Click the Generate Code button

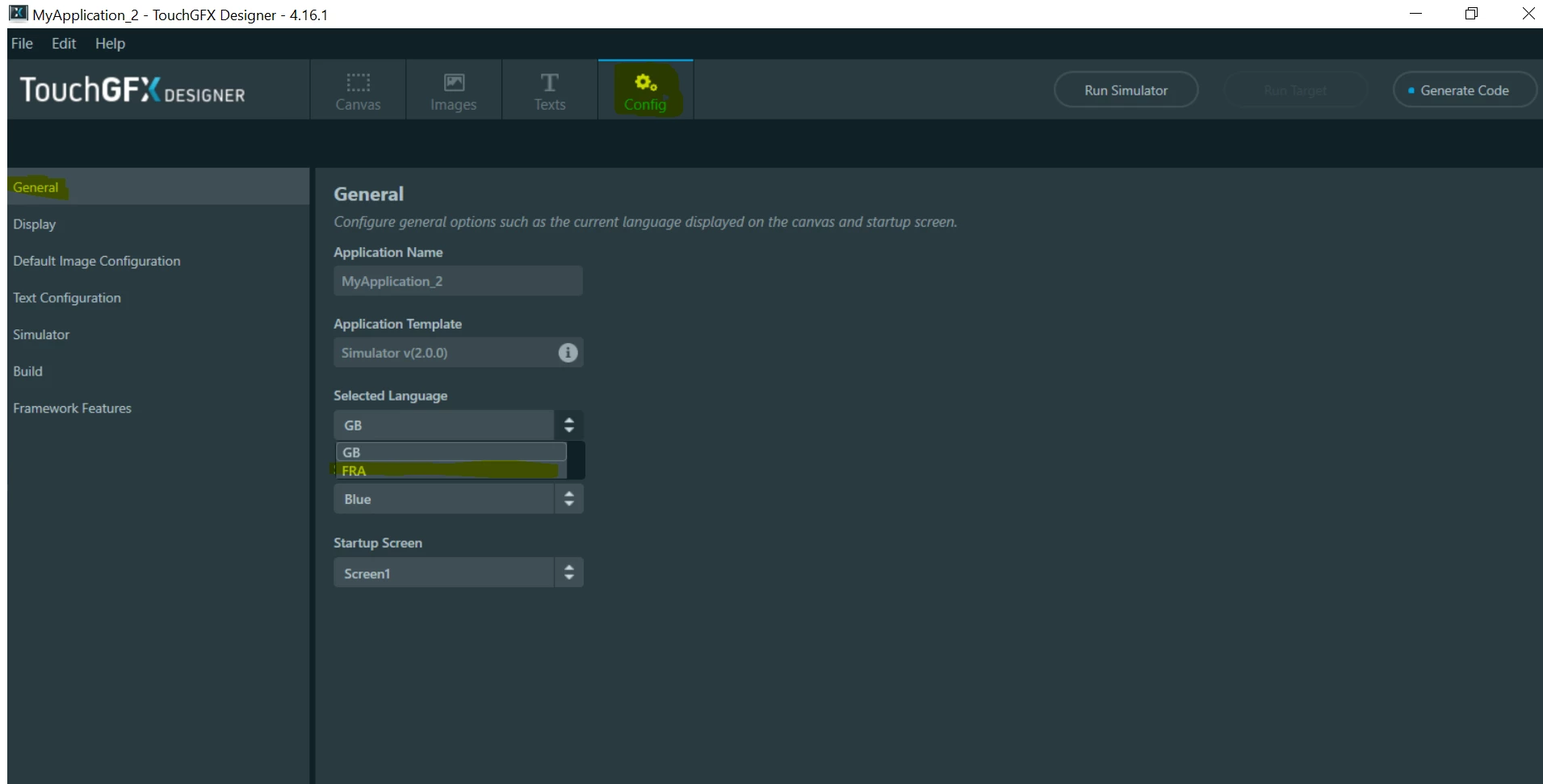click(1465, 90)
